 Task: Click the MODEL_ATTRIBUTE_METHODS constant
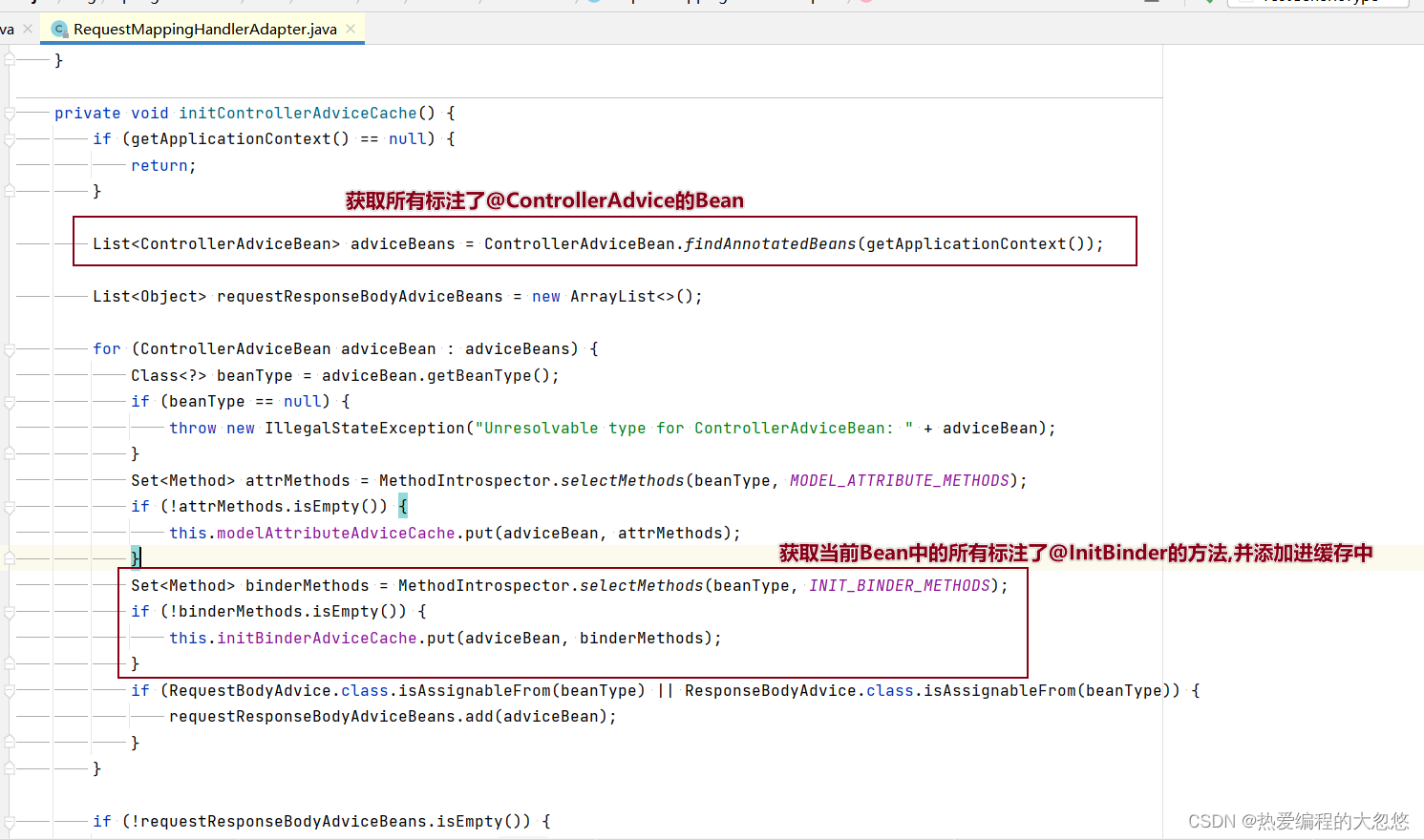coord(900,480)
